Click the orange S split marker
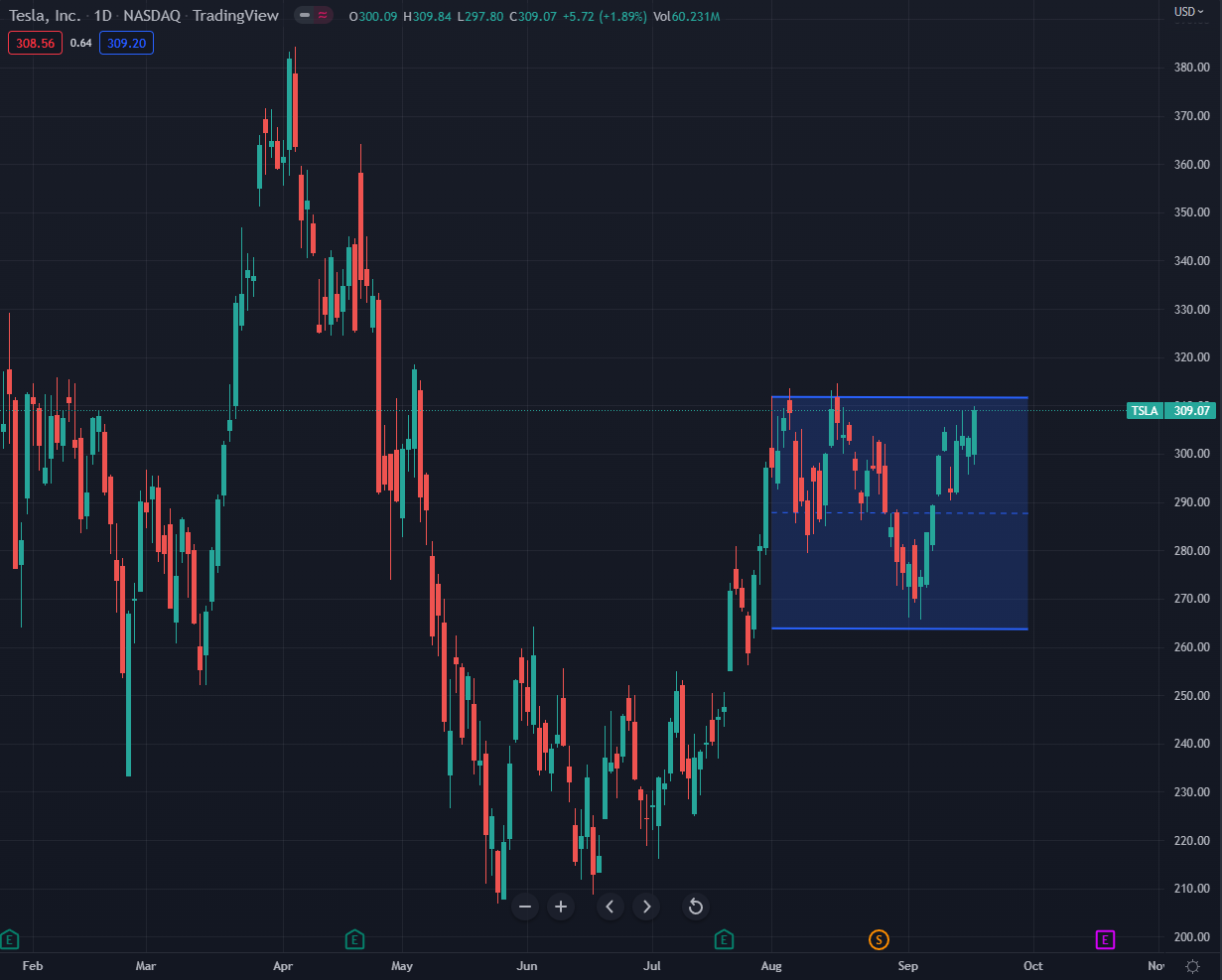Image resolution: width=1222 pixels, height=980 pixels. pos(879,938)
